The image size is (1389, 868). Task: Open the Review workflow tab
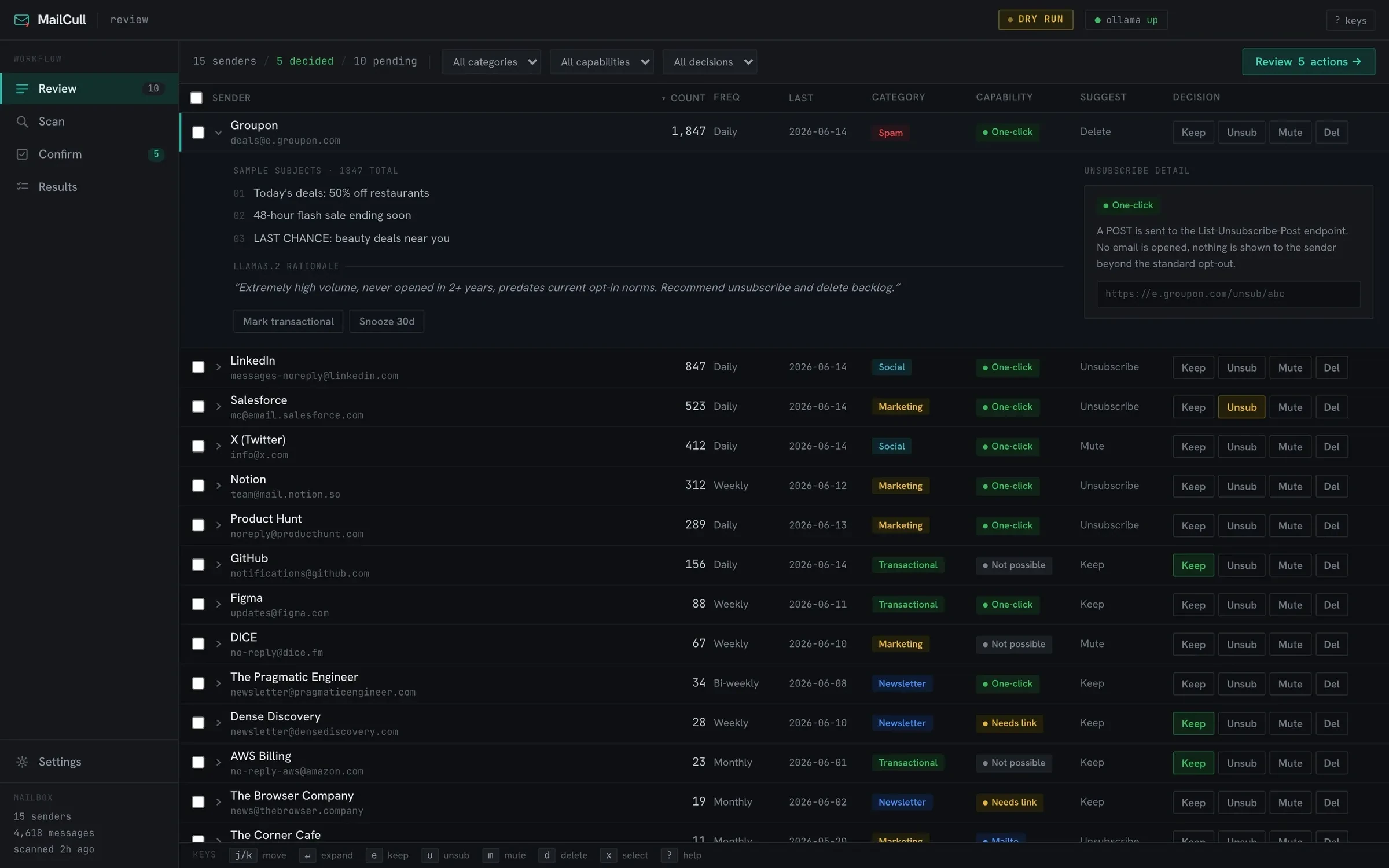coord(90,89)
